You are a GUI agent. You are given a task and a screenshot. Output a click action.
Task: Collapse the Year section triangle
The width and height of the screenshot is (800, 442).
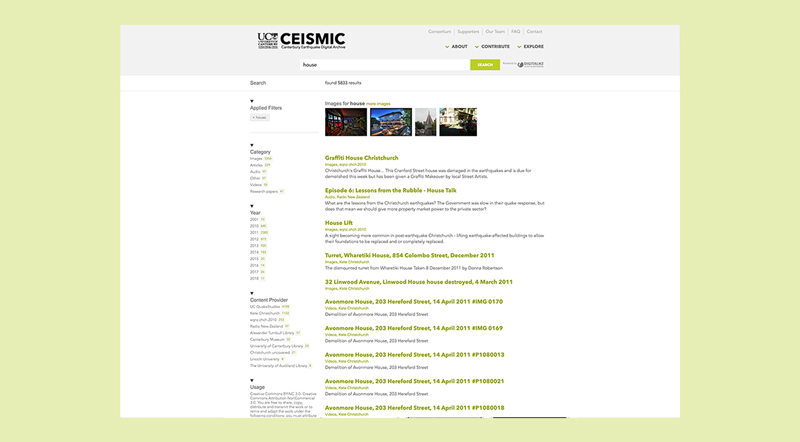click(x=252, y=206)
